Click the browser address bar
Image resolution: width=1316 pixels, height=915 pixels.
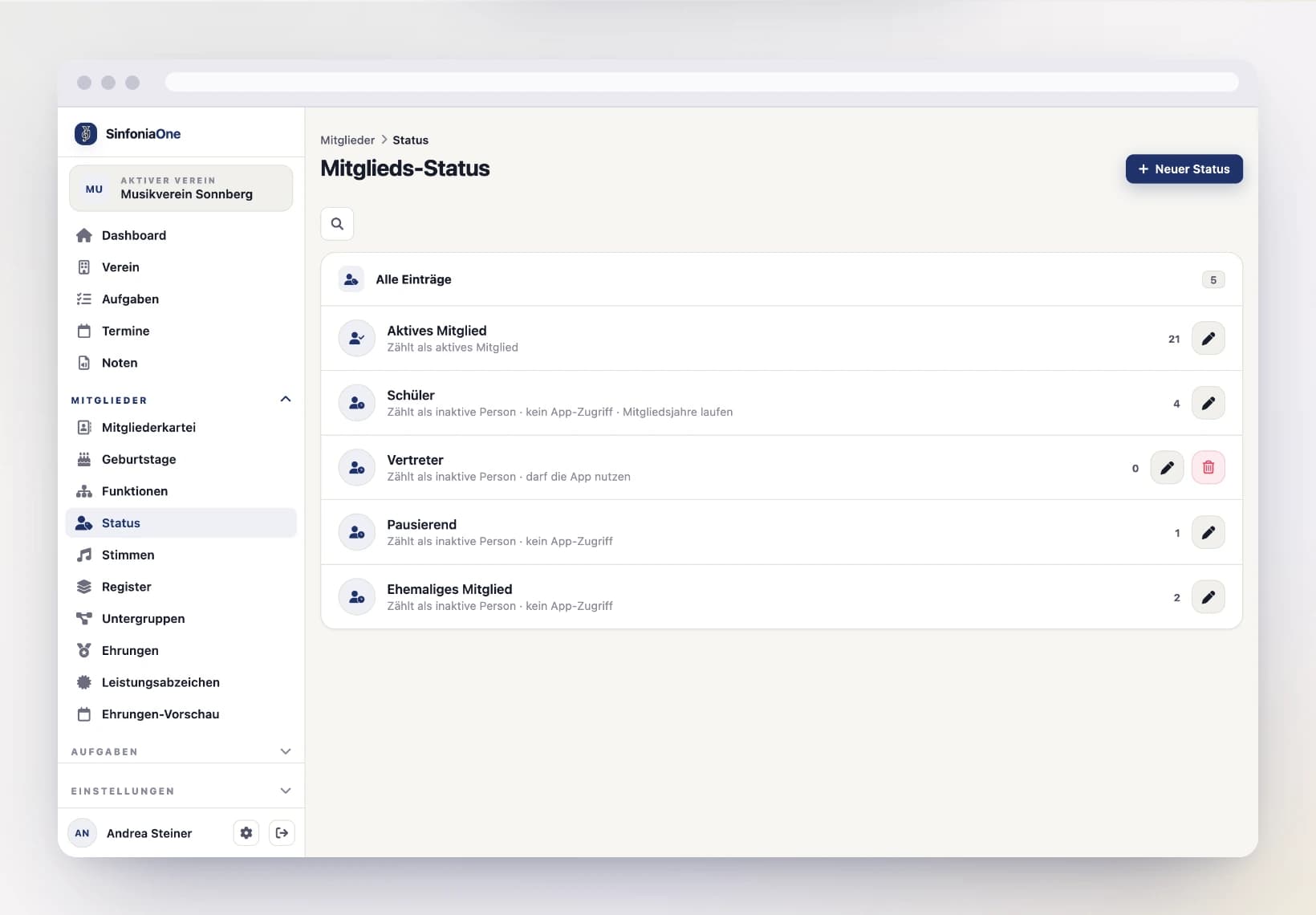701,82
